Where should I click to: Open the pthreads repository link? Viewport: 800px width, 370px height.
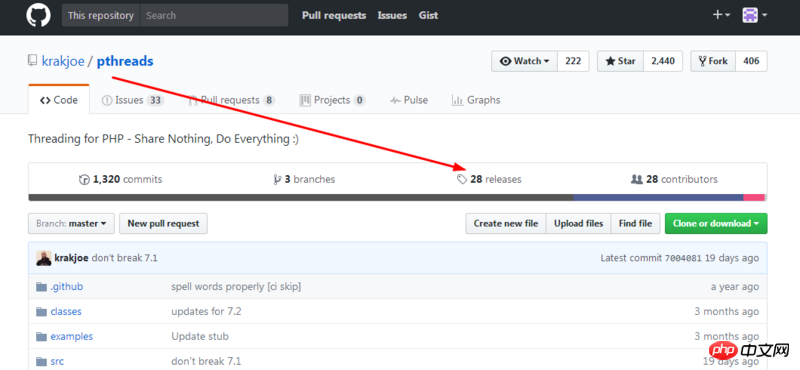[125, 61]
